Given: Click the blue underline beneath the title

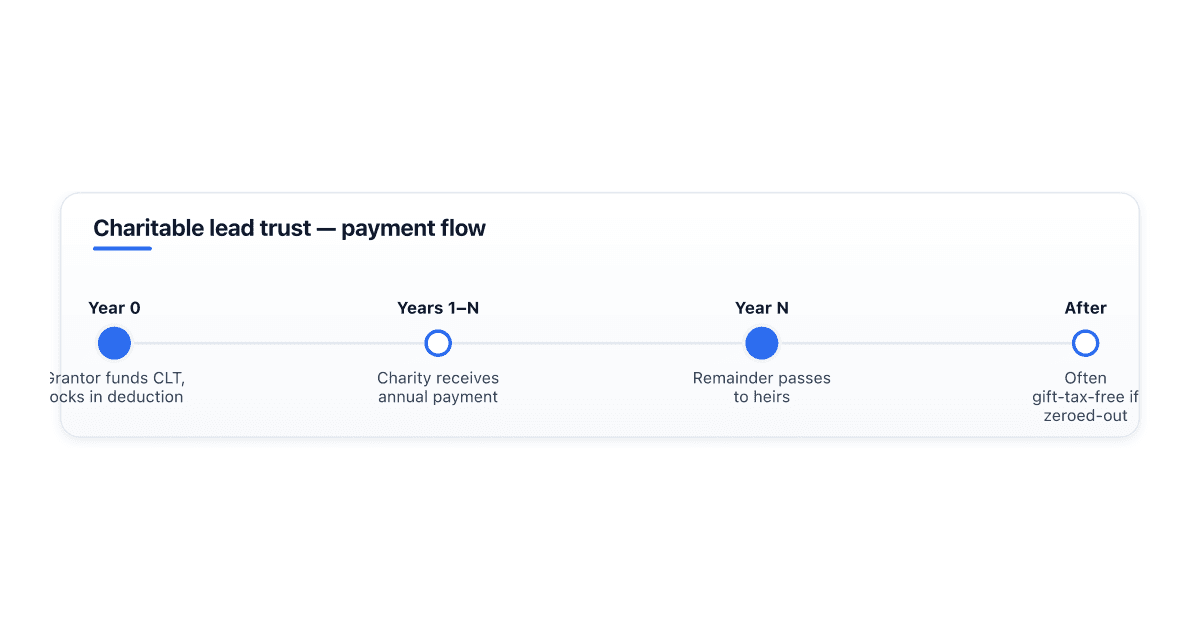Looking at the screenshot, I should (x=122, y=249).
